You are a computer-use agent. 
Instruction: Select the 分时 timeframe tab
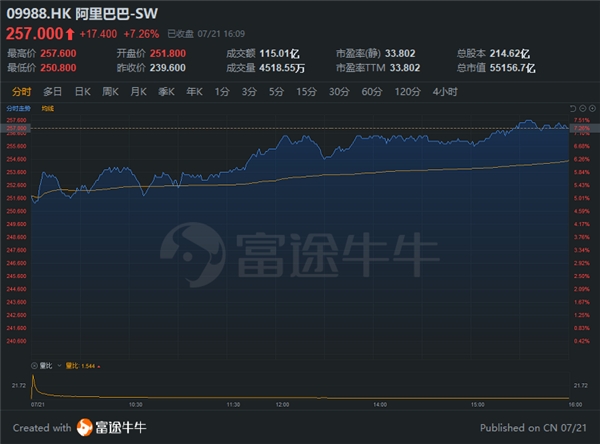pyautogui.click(x=21, y=92)
